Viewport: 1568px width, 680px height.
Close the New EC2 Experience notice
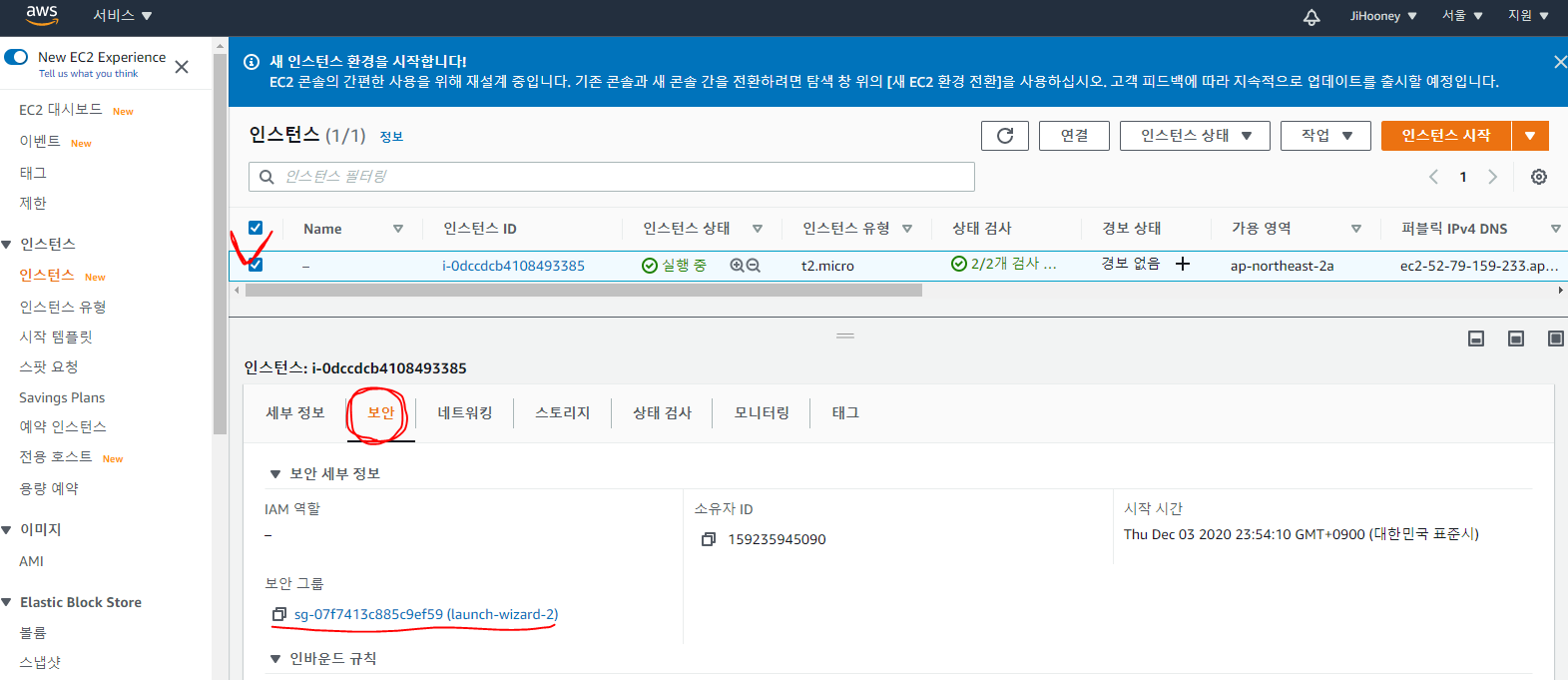182,67
